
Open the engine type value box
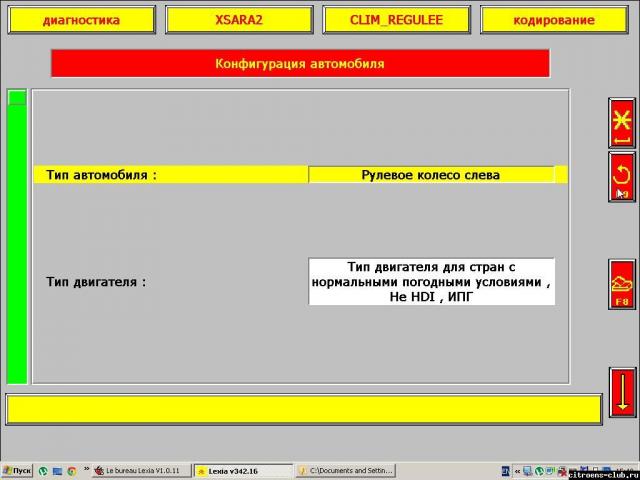[x=430, y=282]
